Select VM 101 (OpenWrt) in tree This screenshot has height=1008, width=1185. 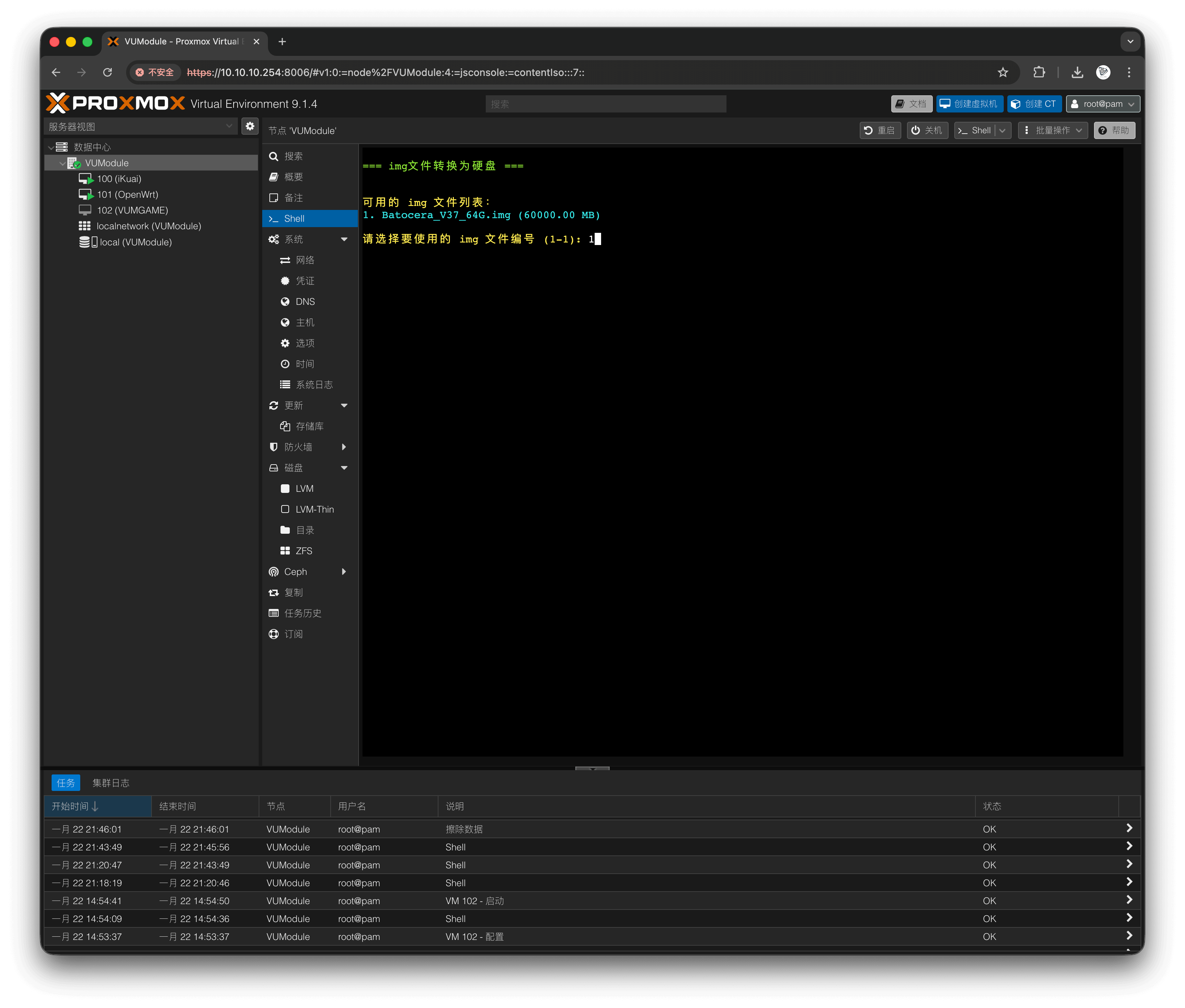click(127, 194)
